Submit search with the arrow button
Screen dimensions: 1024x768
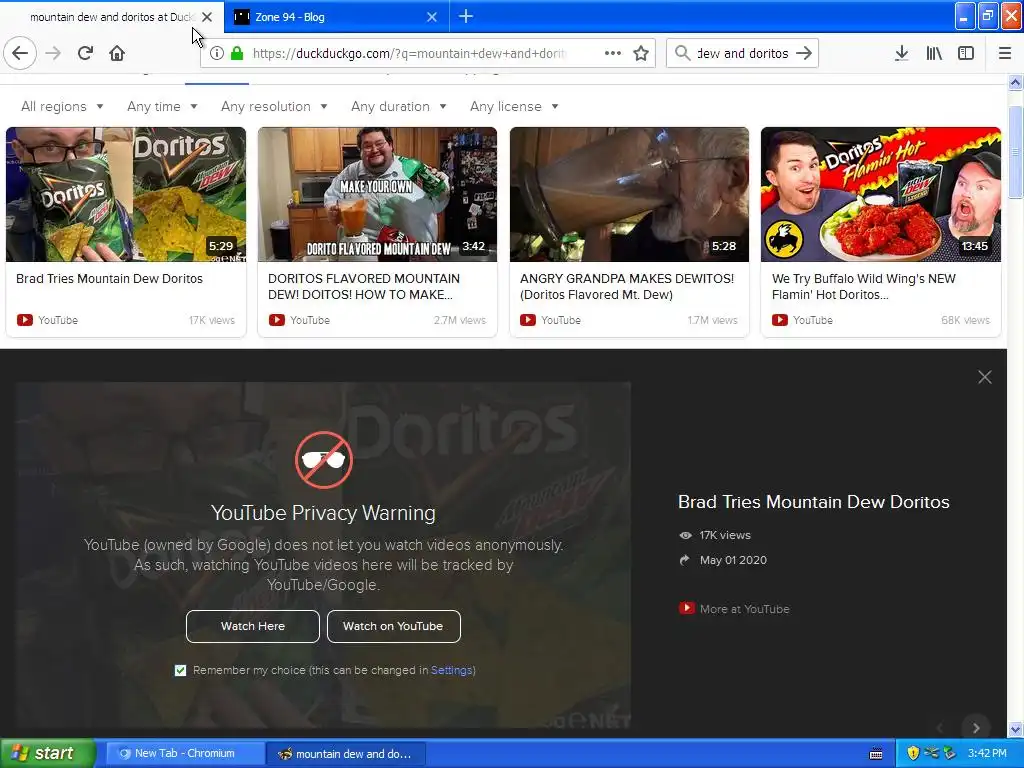804,53
